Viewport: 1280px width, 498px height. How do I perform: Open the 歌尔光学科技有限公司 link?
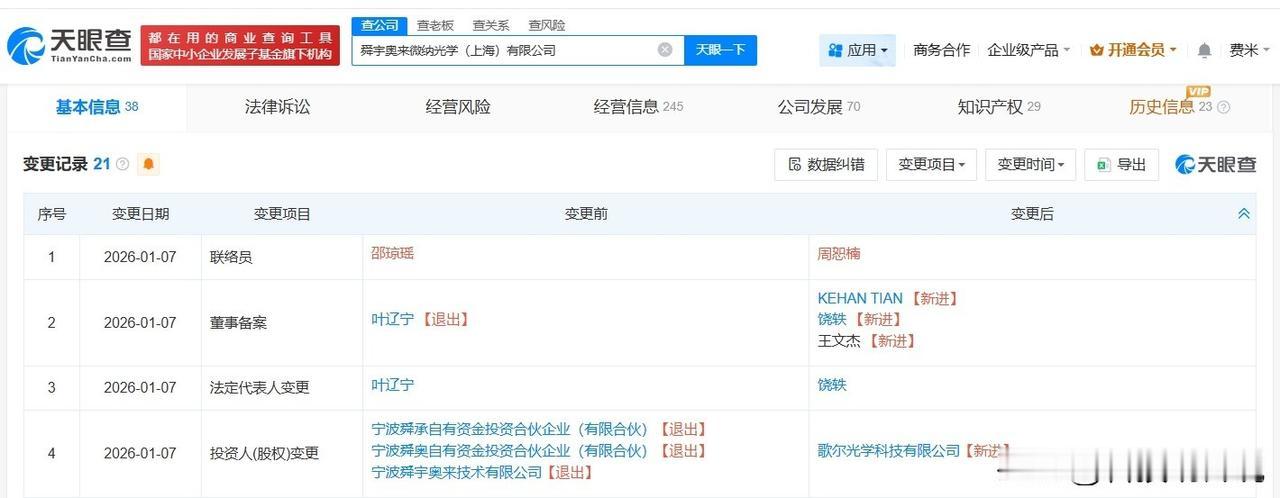point(889,451)
